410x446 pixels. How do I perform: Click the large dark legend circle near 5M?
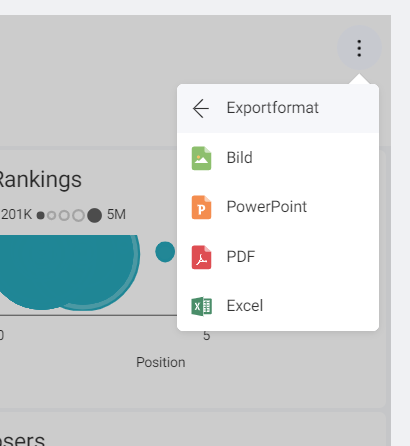[94, 215]
